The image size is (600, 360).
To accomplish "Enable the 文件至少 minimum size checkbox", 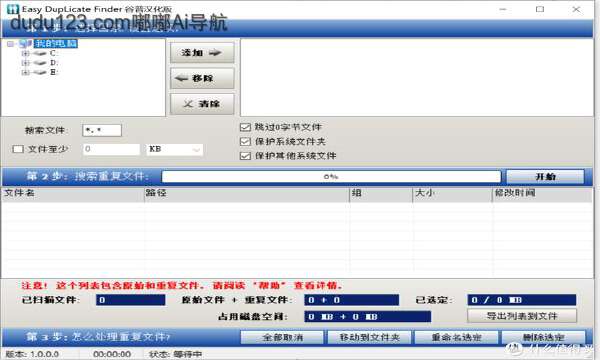I will tap(18, 149).
